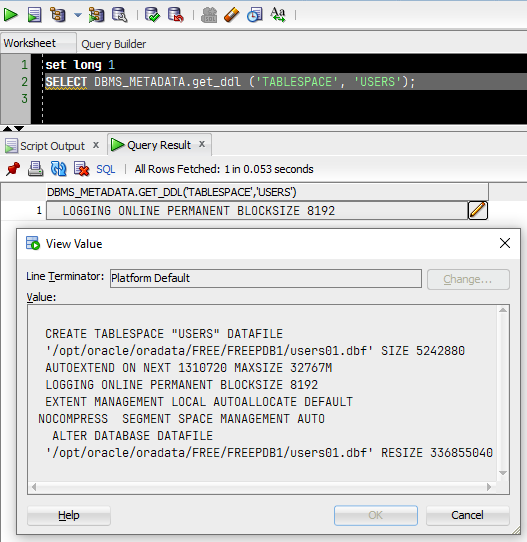Close the Query Result tab
Screen dimensions: 527x542
(202, 144)
